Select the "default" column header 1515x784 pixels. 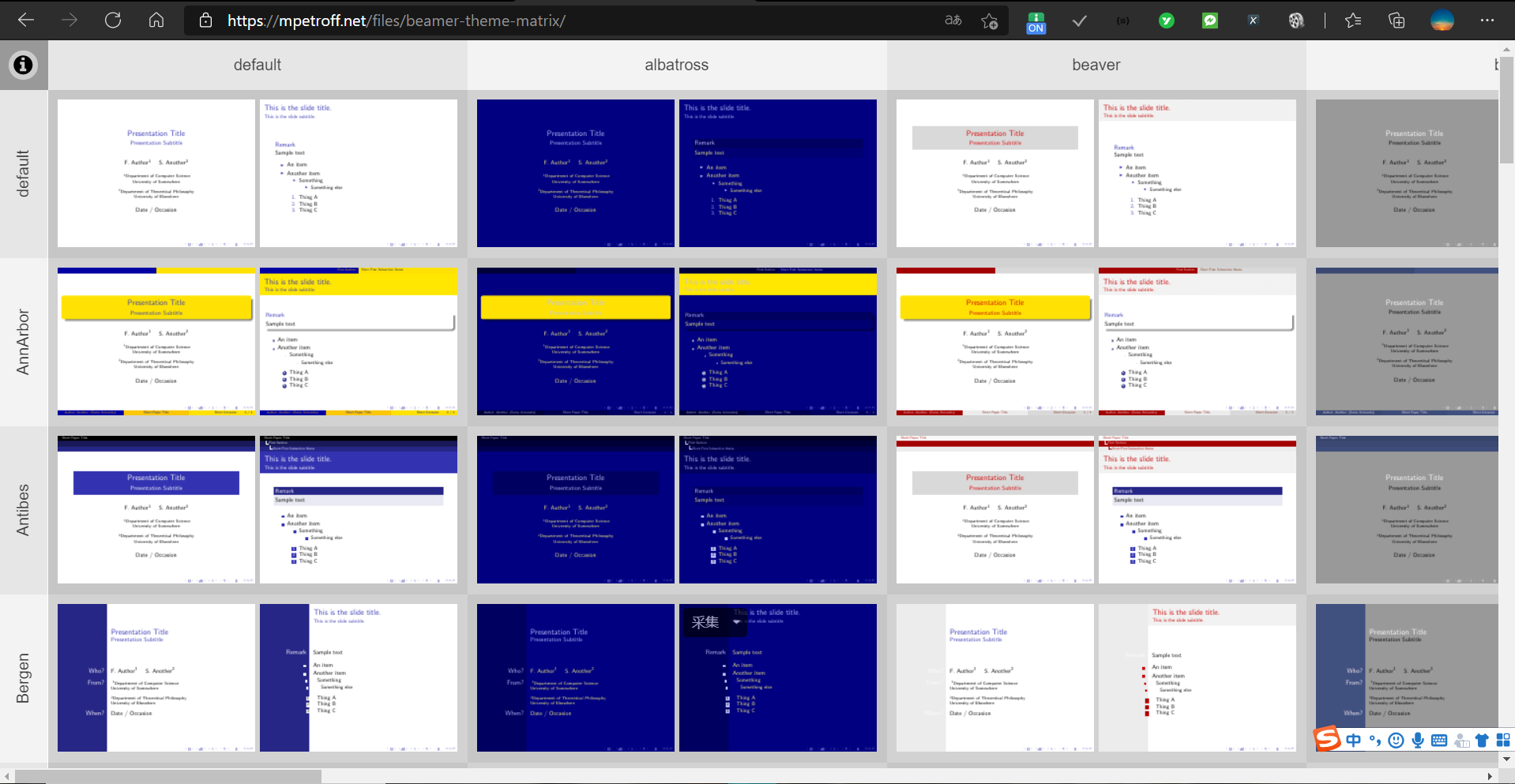(x=258, y=65)
